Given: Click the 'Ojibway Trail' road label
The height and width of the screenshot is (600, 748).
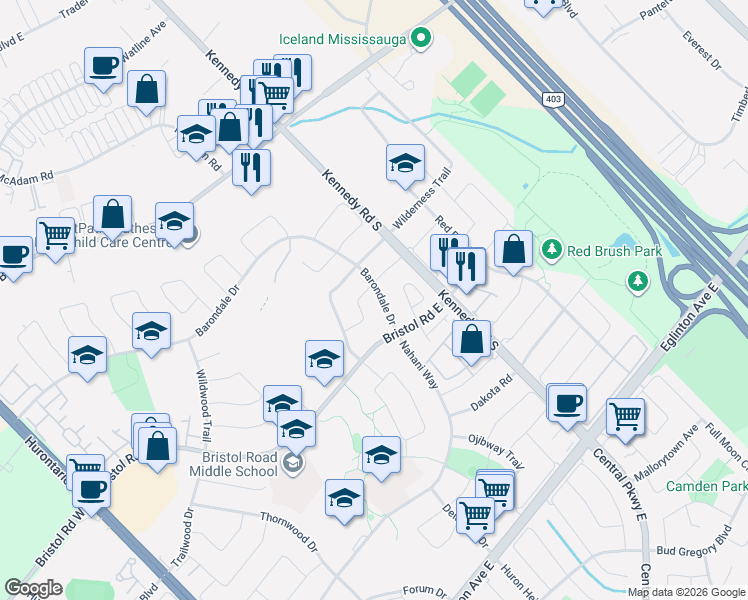Looking at the screenshot, I should coord(496,451).
